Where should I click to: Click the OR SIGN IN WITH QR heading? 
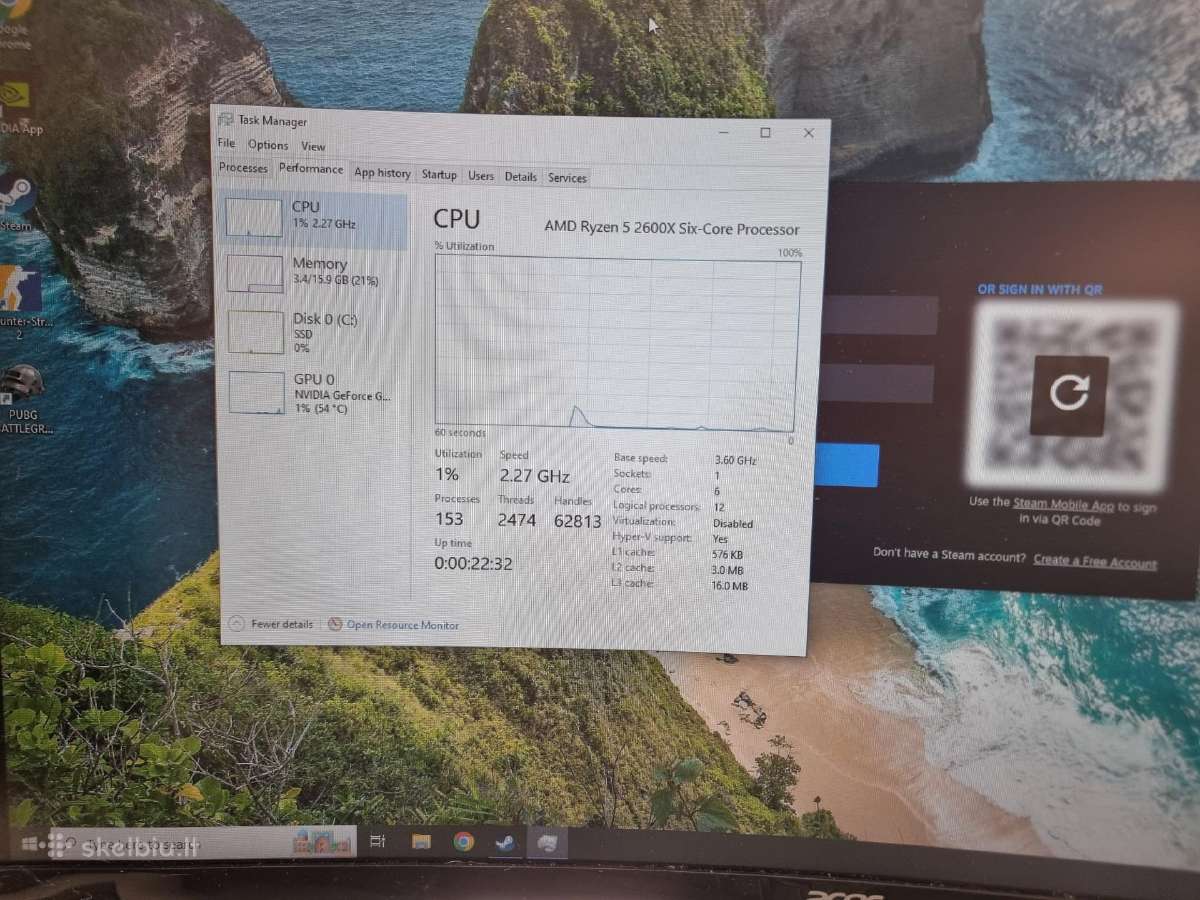[1040, 289]
